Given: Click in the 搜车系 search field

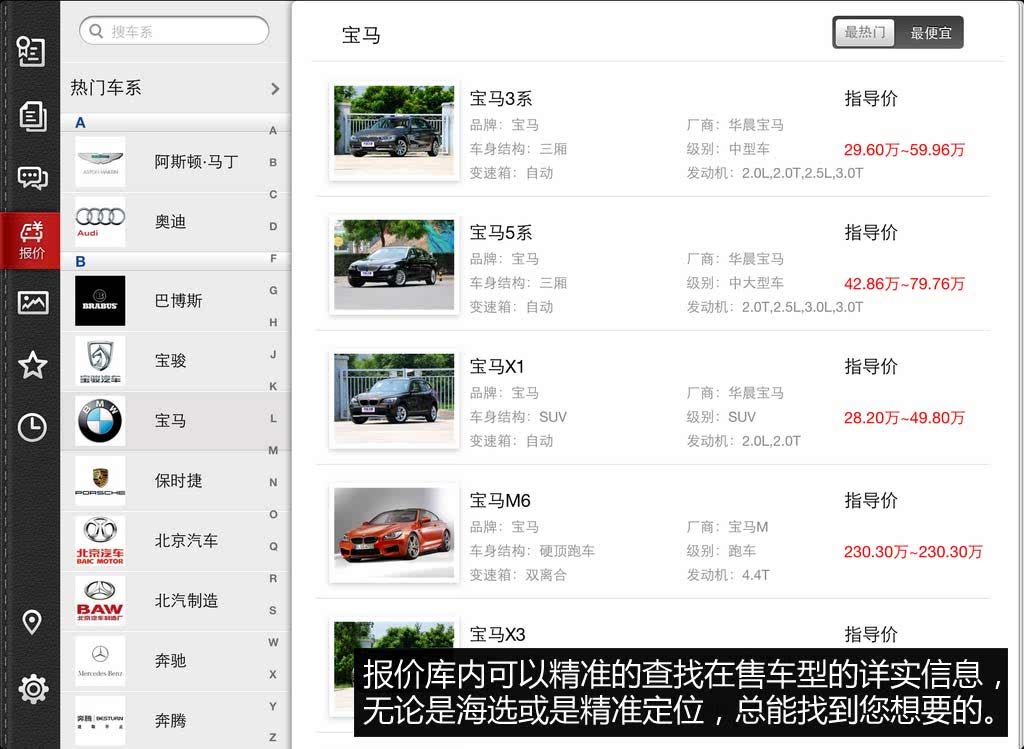Looking at the screenshot, I should pyautogui.click(x=174, y=31).
